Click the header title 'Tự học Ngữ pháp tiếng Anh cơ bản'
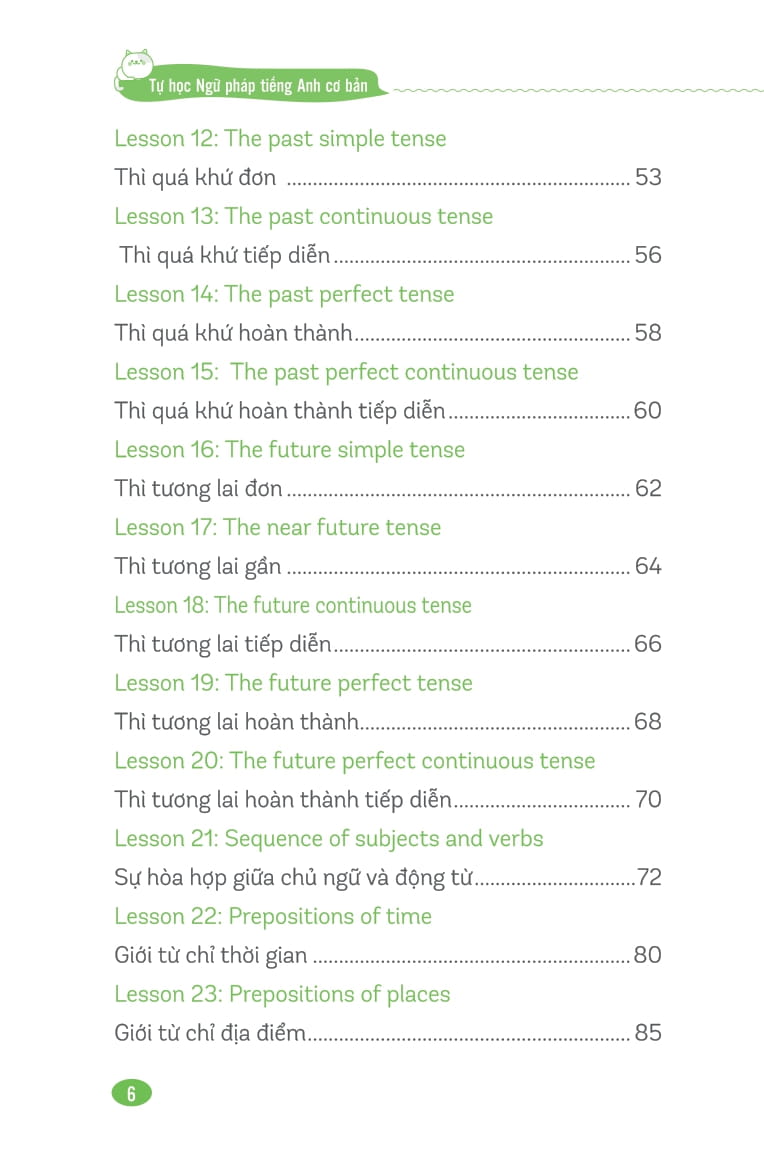Image resolution: width=764 pixels, height=1174 pixels. (258, 86)
